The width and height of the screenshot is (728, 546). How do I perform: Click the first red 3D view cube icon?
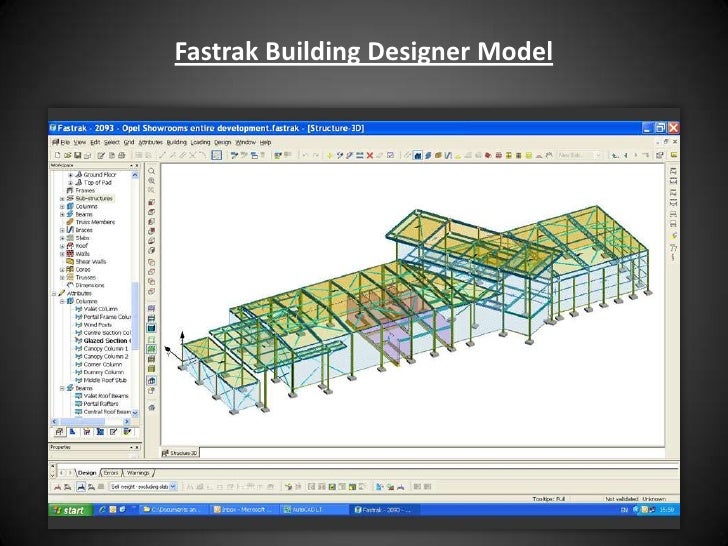(x=151, y=202)
